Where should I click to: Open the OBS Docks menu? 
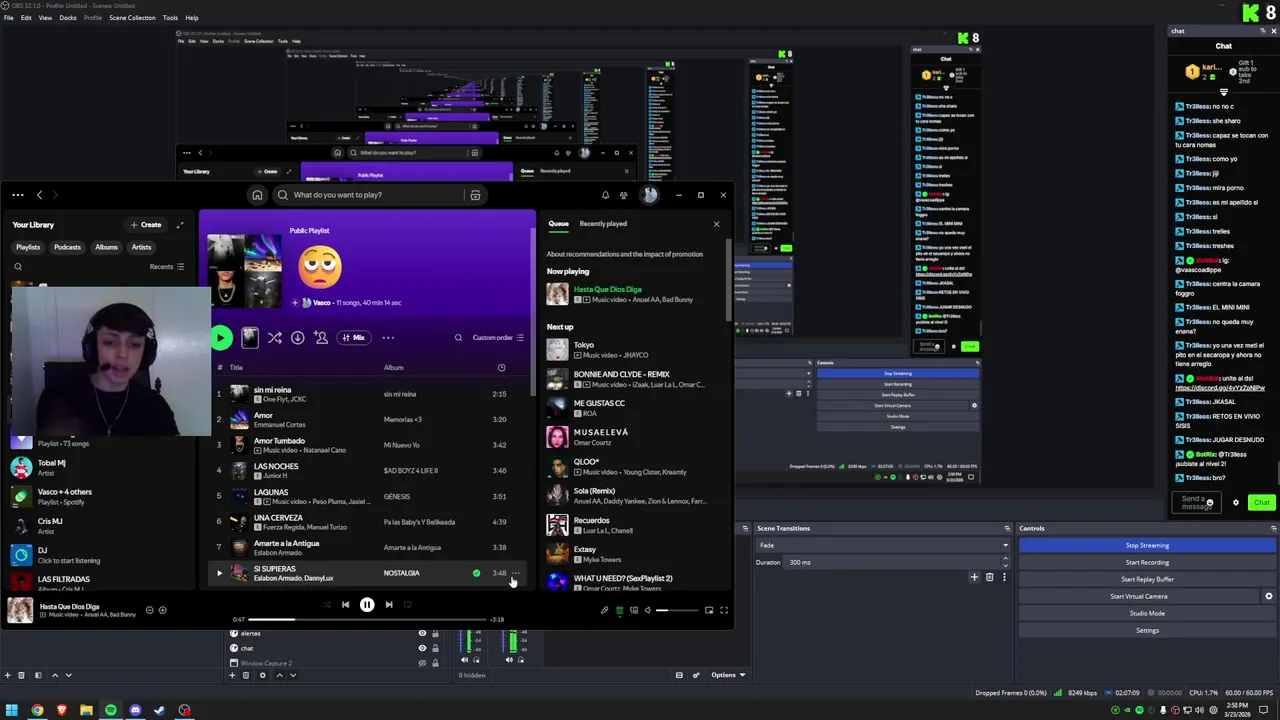coord(68,18)
